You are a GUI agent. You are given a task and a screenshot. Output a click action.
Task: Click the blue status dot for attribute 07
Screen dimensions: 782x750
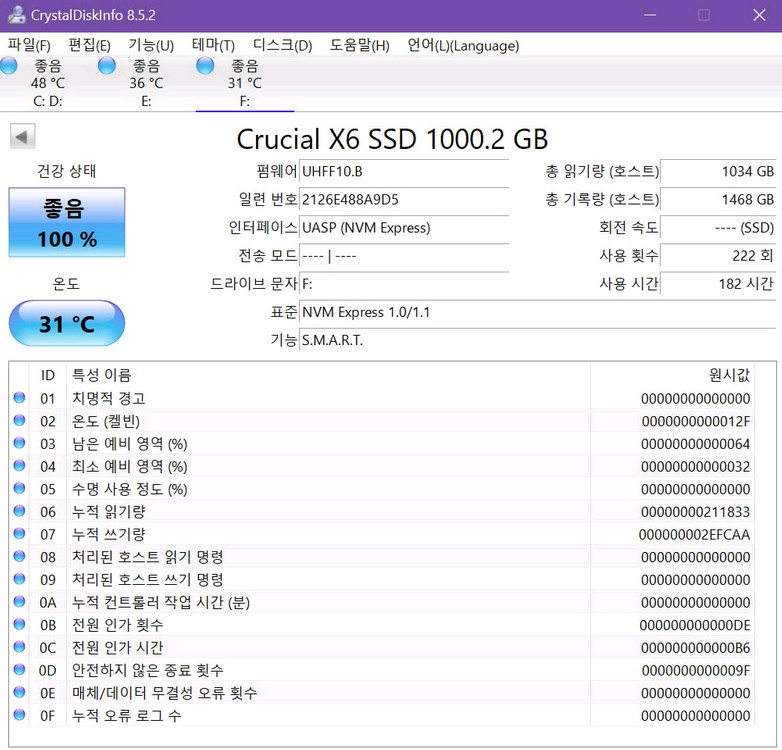[19, 534]
